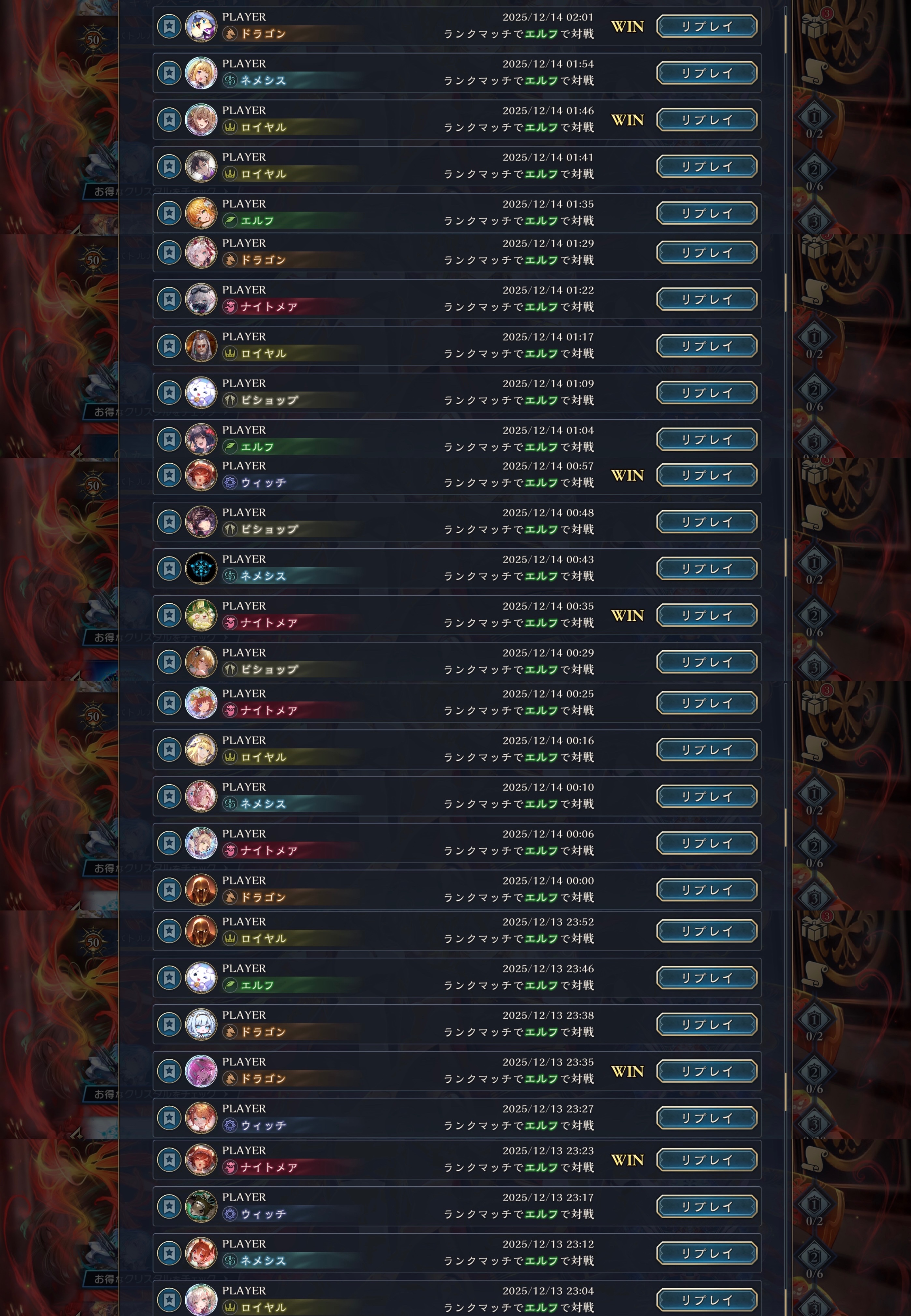Bookmark the 2025/12/14 01:54 Nemesis match

pyautogui.click(x=169, y=73)
